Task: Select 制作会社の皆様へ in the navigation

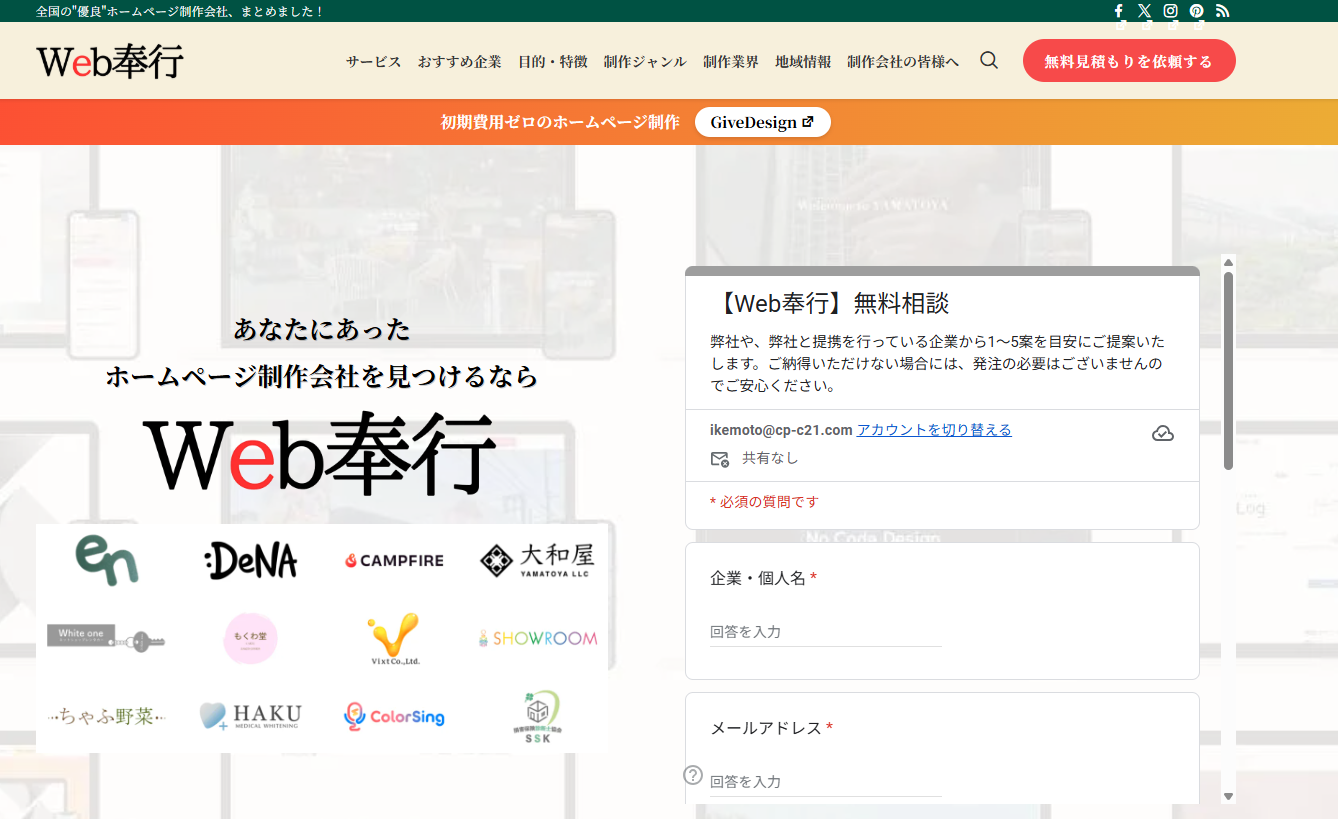Action: [902, 60]
